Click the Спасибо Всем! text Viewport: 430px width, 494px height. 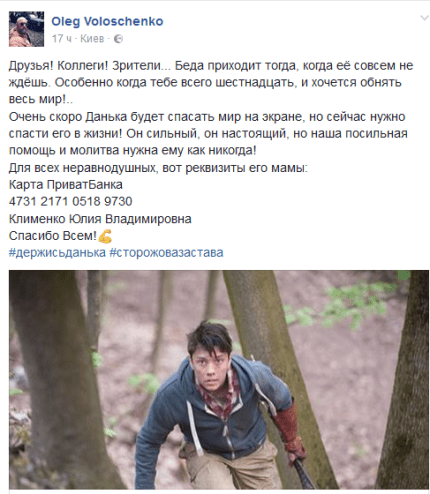point(53,236)
